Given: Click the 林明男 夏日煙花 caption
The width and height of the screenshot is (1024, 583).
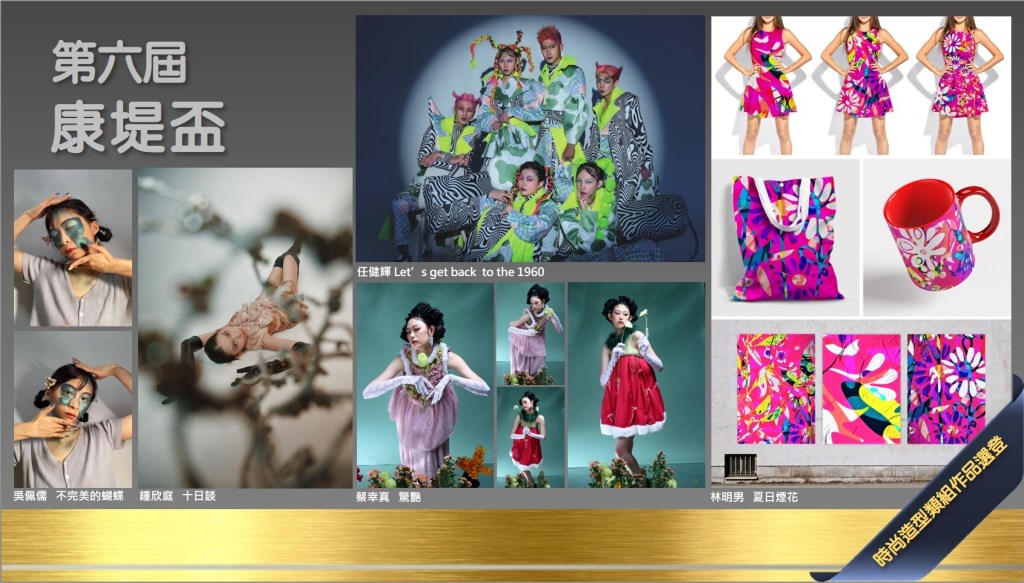Looking at the screenshot, I should tap(754, 497).
